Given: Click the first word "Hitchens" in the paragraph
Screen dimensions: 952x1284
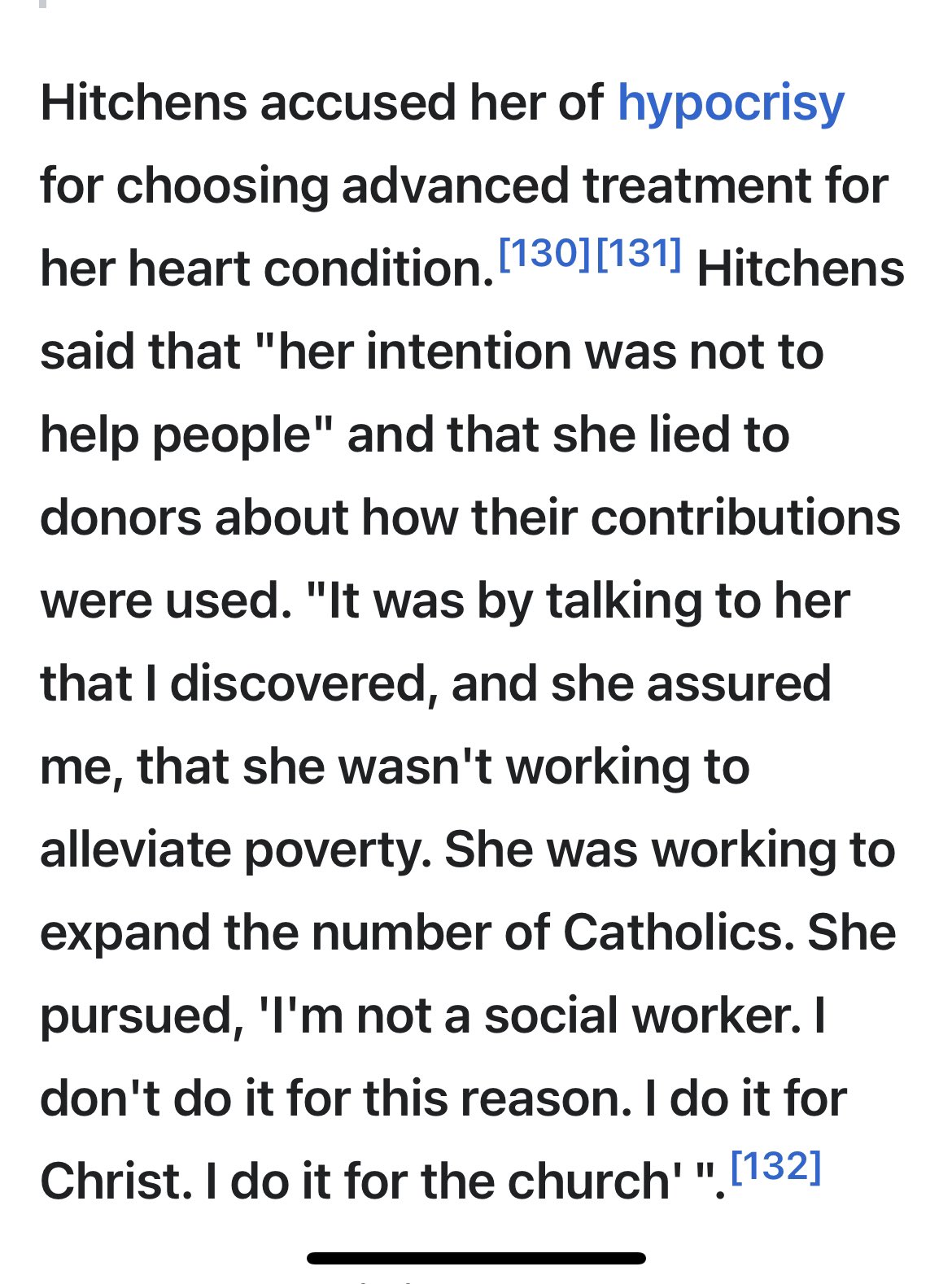Looking at the screenshot, I should (143, 104).
